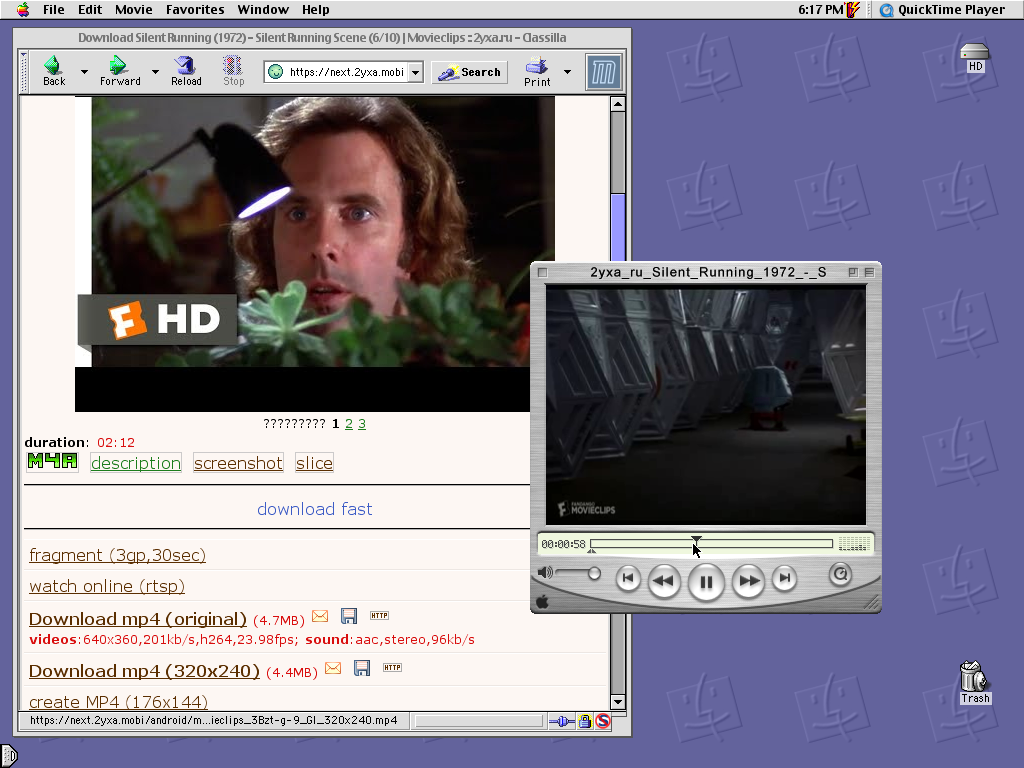Click email icon next to mp4 320x240
Viewport: 1024px width, 768px height.
click(x=333, y=668)
